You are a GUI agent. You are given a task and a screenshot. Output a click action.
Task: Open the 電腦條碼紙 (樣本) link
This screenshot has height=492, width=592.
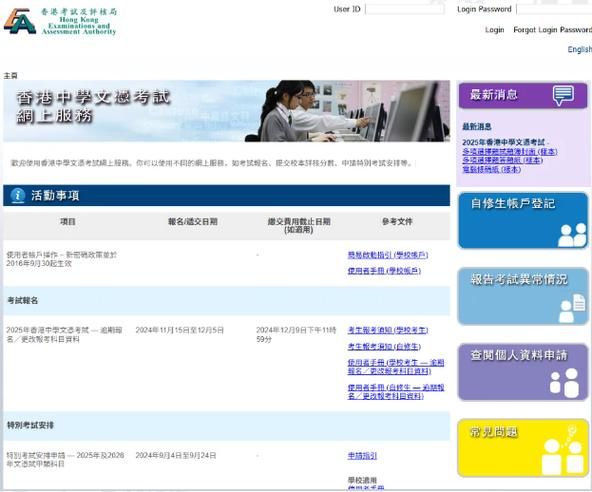pos(492,170)
